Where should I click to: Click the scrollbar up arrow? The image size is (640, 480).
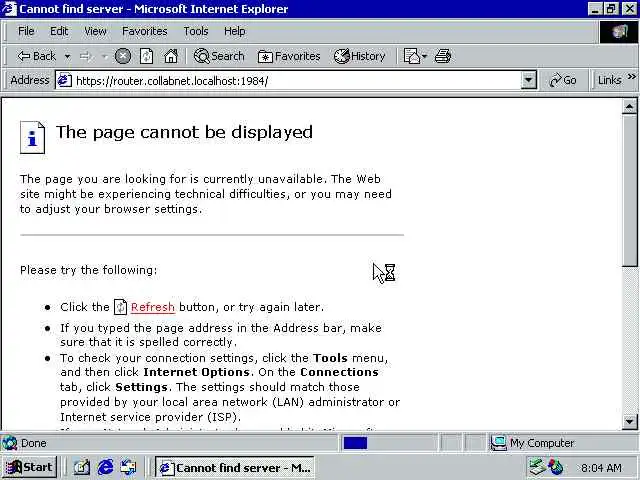(629, 107)
